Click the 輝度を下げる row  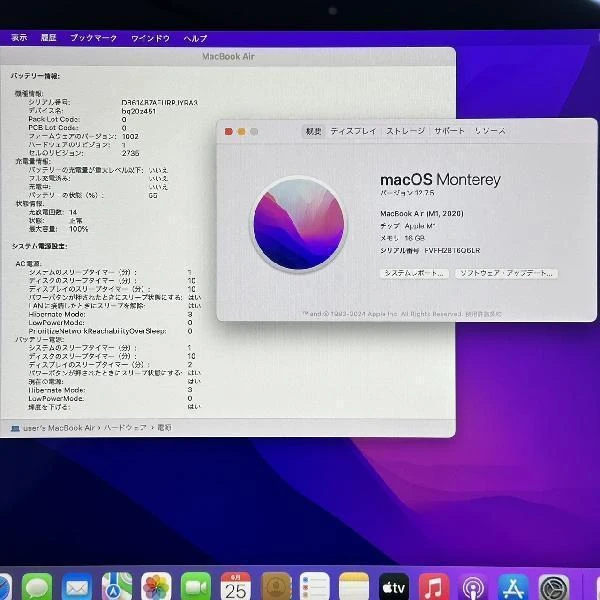(114, 407)
